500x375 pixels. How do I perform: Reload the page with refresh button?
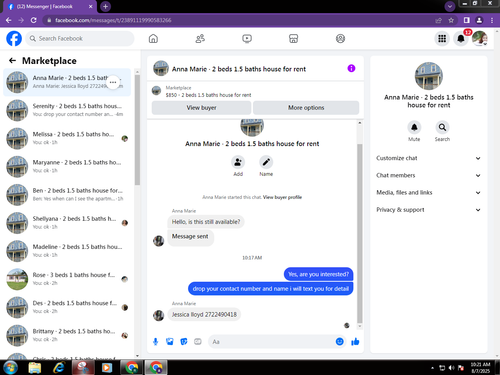[34, 20]
